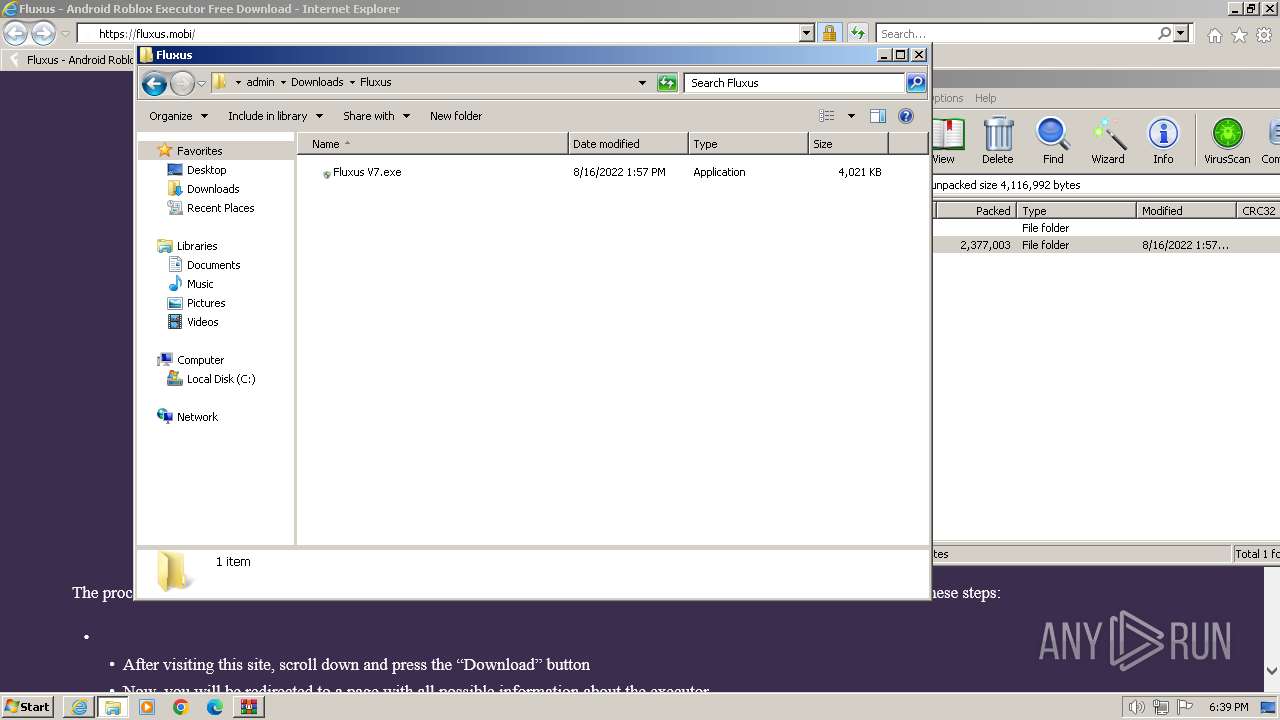Viewport: 1280px width, 720px height.
Task: Sort files by Size column
Action: coord(848,144)
